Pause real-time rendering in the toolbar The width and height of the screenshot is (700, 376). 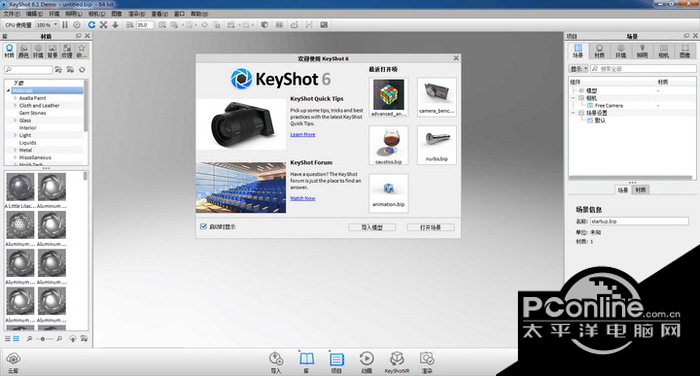[65, 25]
